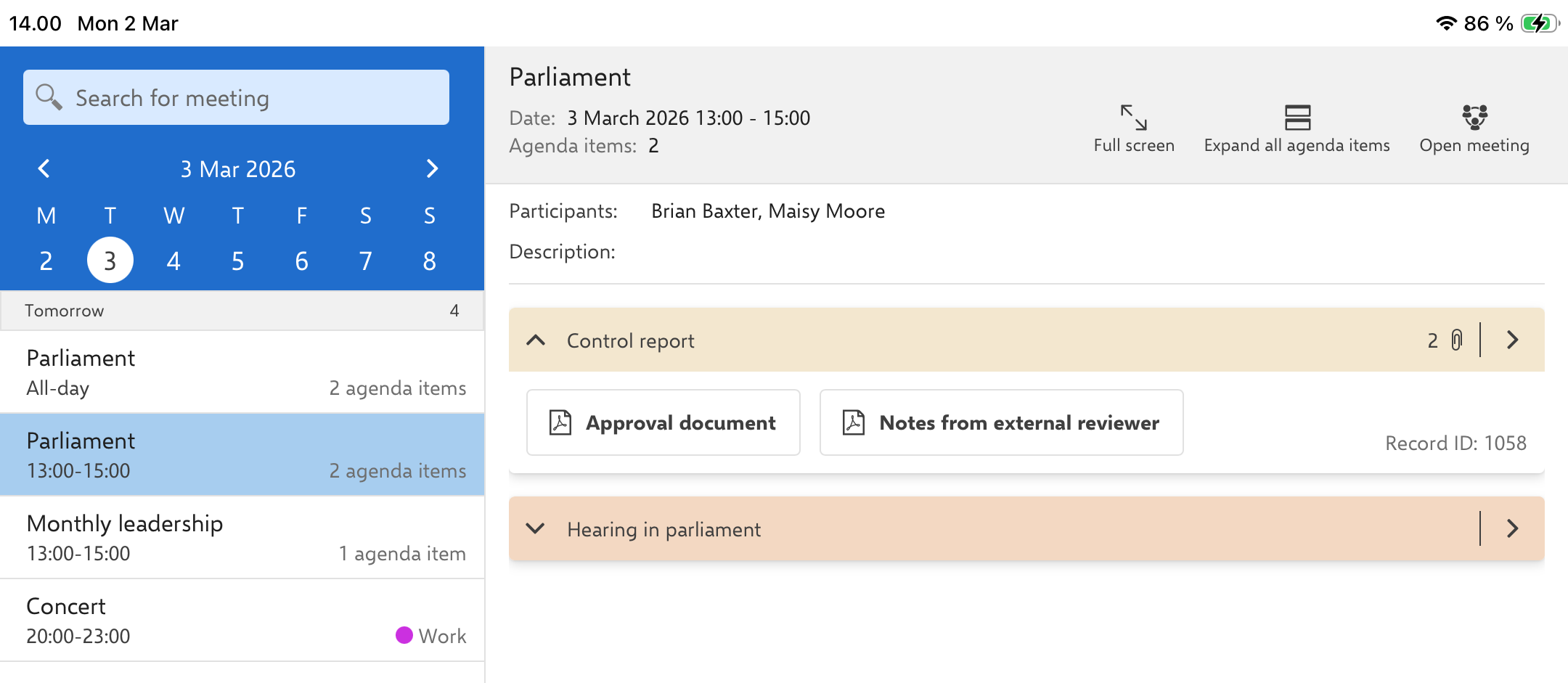
Task: Click Expand all agenda items icon
Action: [1297, 117]
